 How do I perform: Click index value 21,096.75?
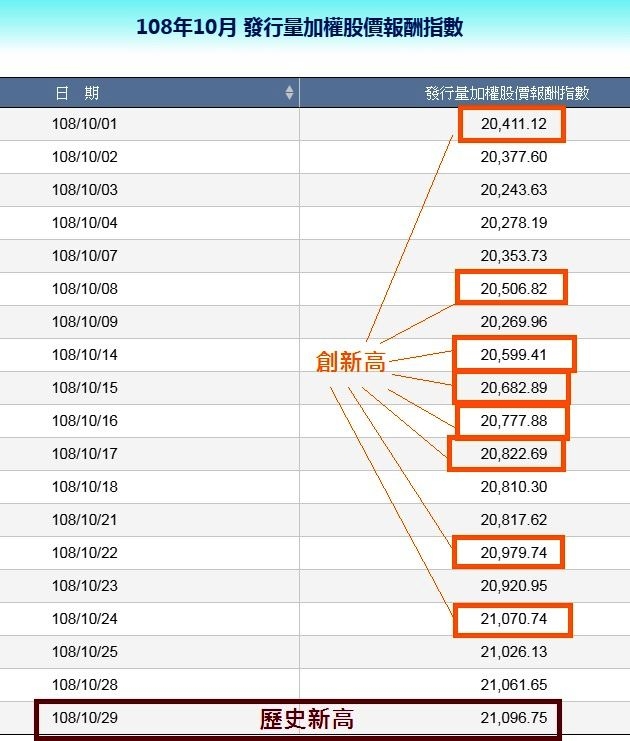514,718
